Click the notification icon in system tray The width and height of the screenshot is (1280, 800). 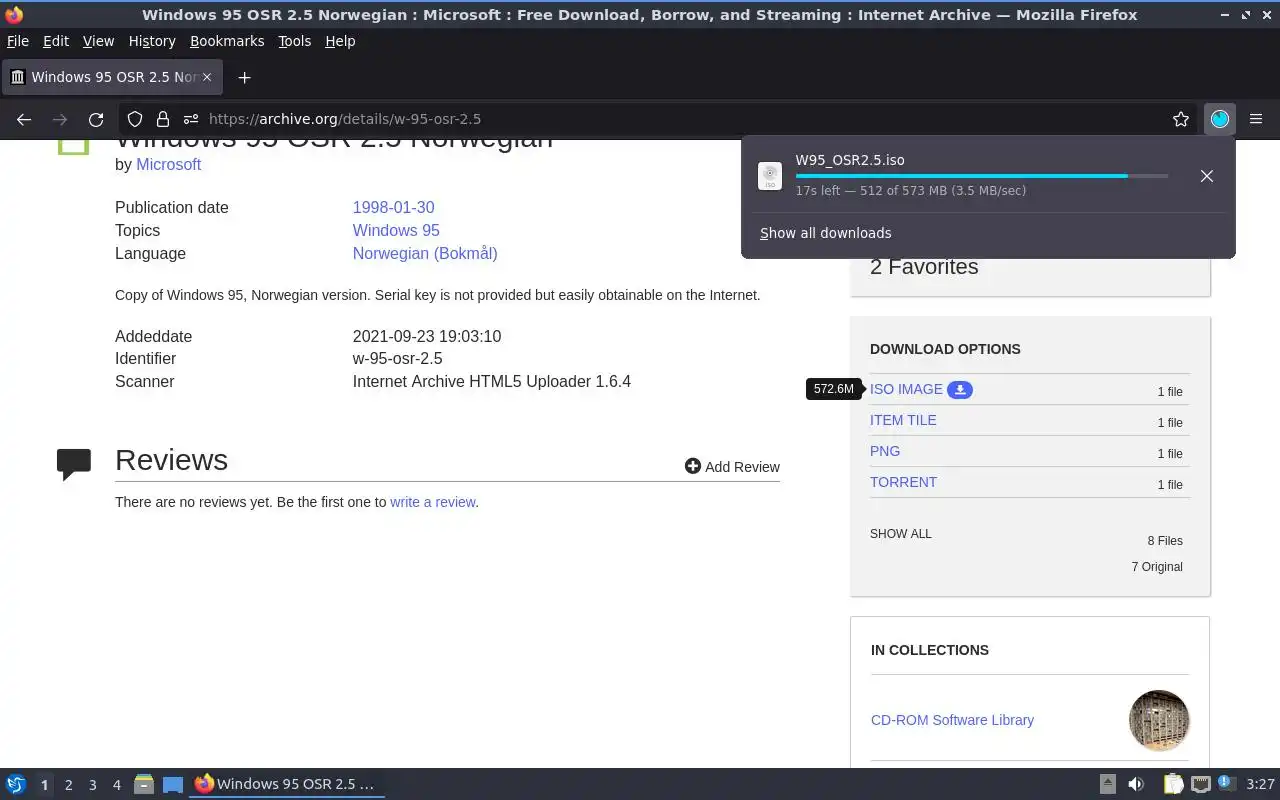point(1227,784)
